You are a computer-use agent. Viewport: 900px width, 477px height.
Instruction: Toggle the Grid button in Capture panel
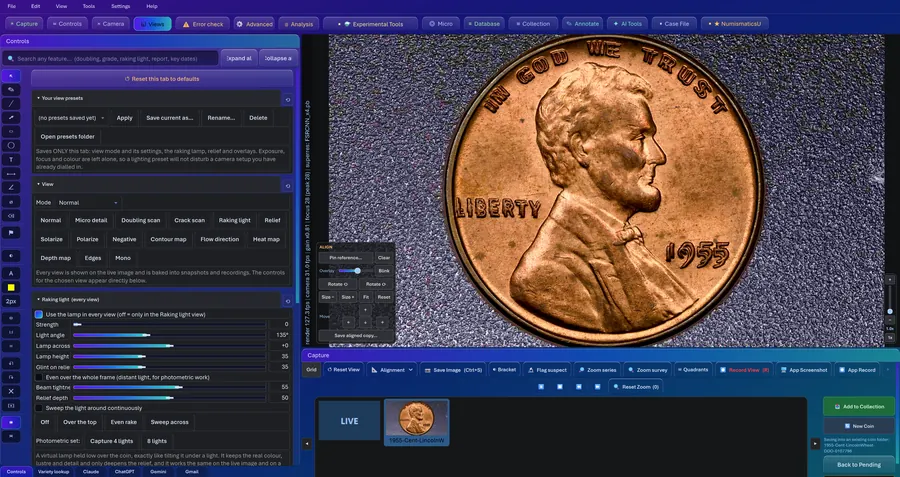311,370
